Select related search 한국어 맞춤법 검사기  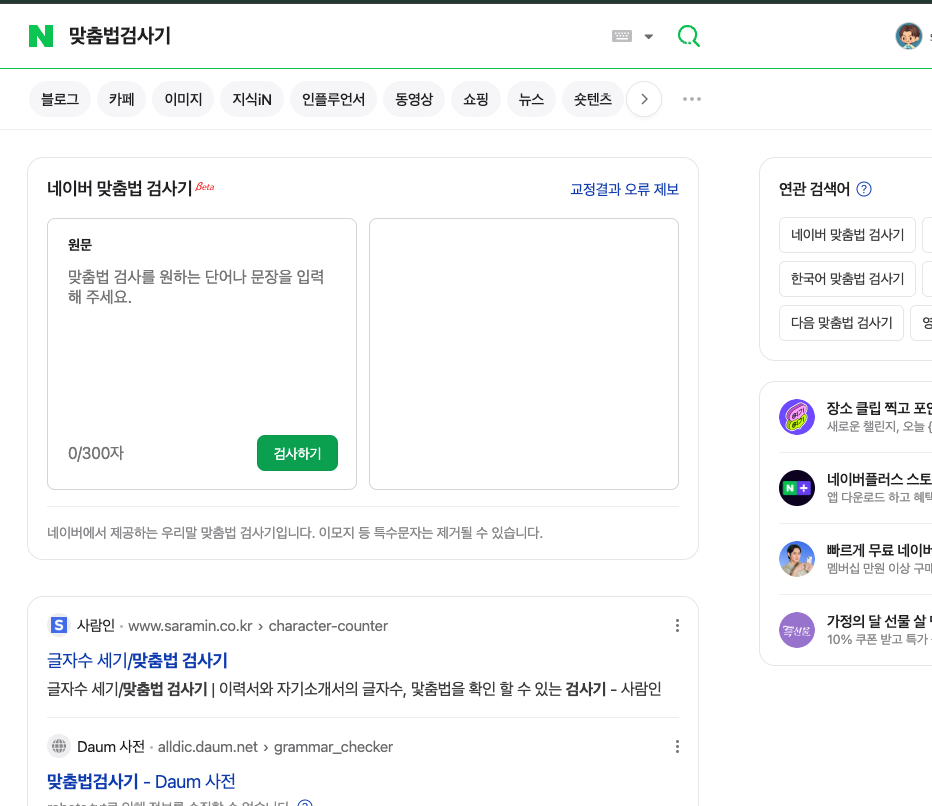pyautogui.click(x=847, y=279)
